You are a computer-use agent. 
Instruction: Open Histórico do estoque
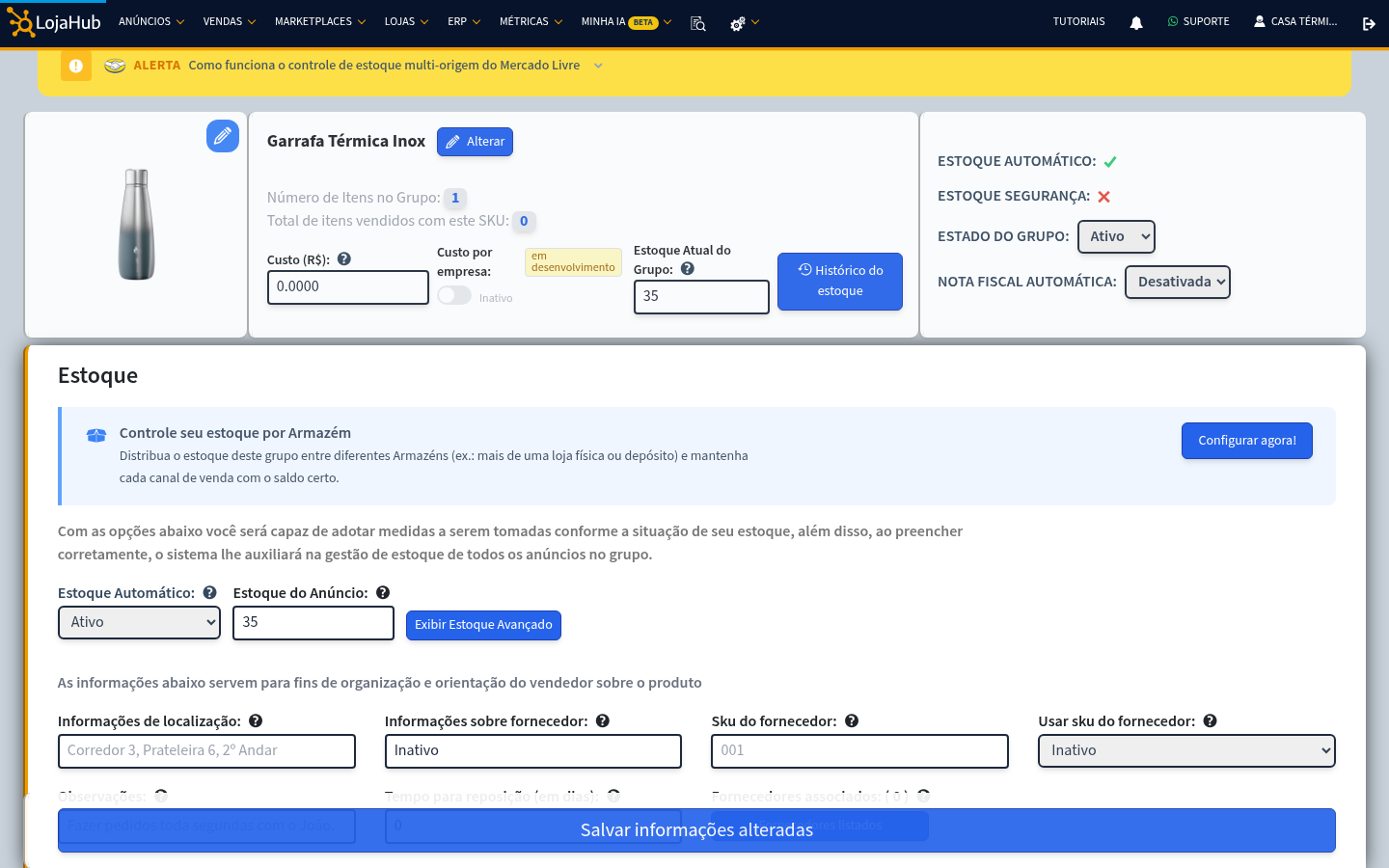tap(840, 282)
